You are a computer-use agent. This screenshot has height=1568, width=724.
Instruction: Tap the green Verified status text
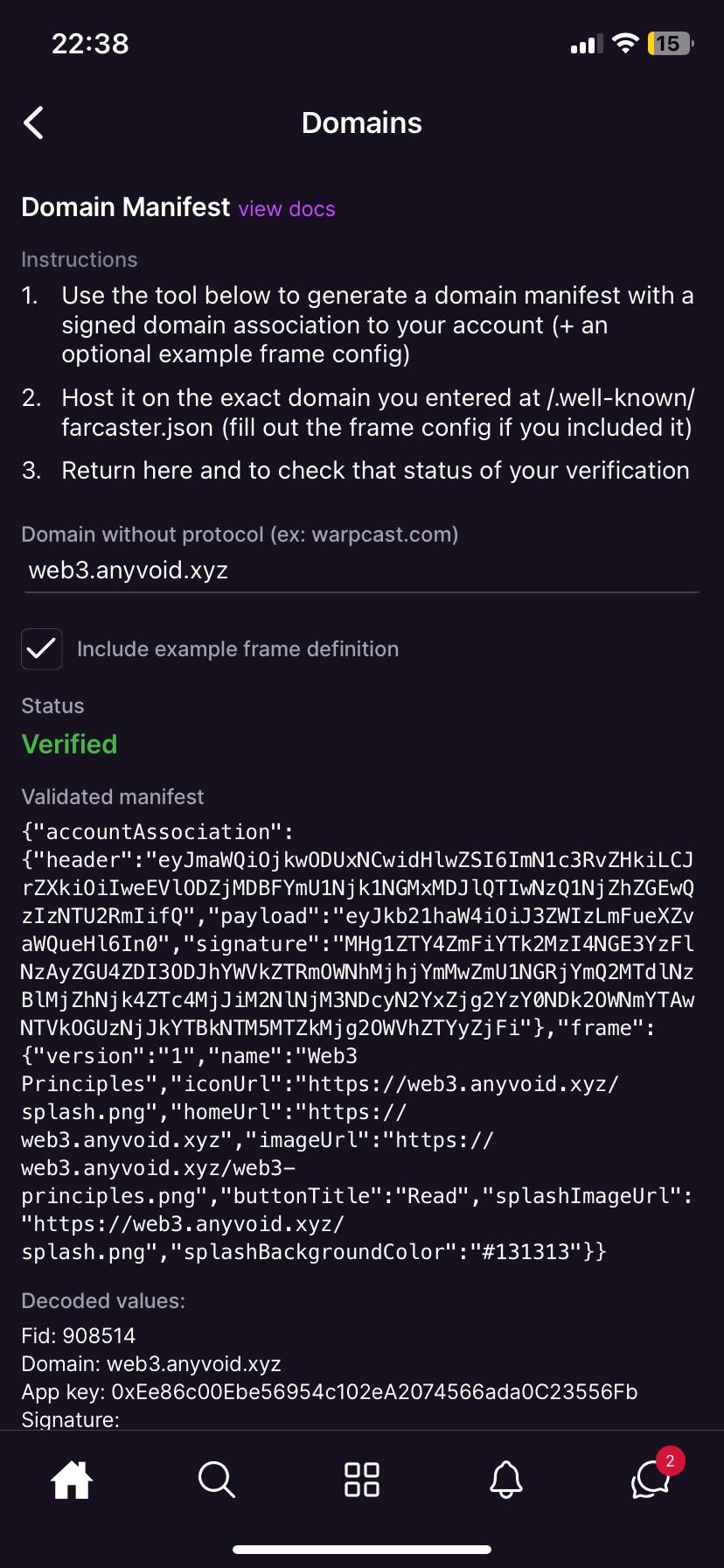[69, 744]
